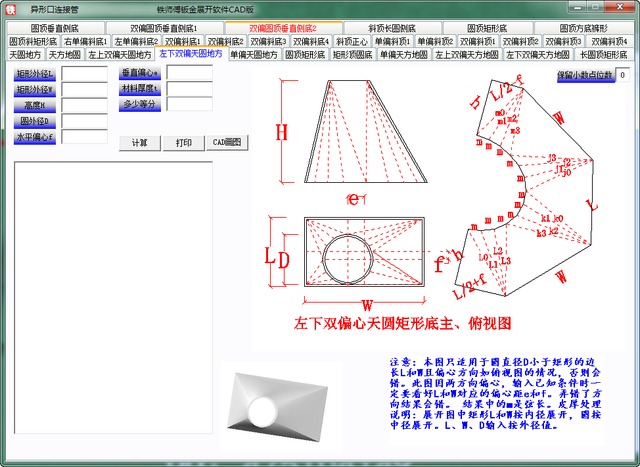Click the 多少等分 label button
Viewport: 640px width, 467px height.
tap(140, 104)
